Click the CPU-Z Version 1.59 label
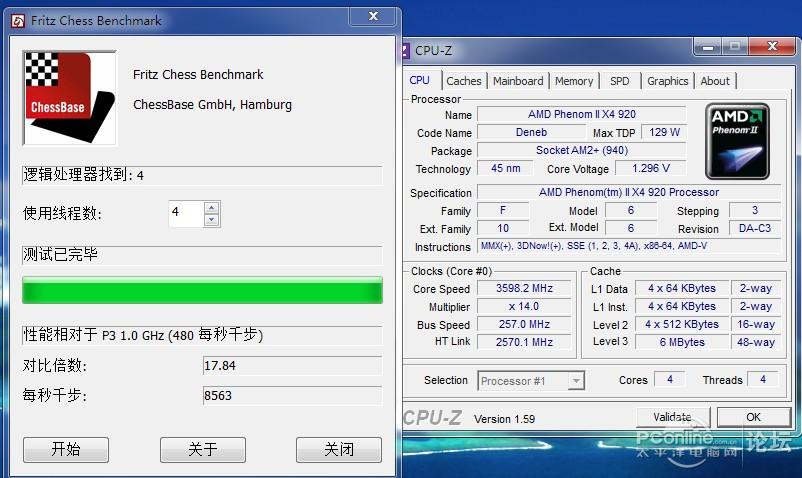Screen dimensions: 802x478 (504, 419)
